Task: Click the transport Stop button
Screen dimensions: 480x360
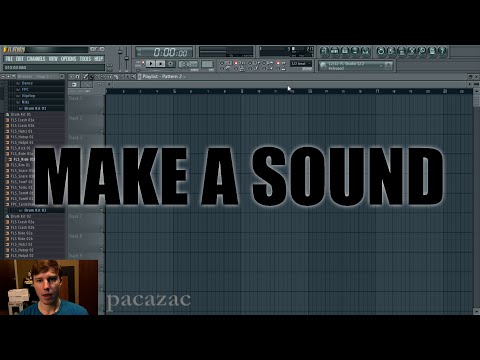Action: (x=161, y=63)
